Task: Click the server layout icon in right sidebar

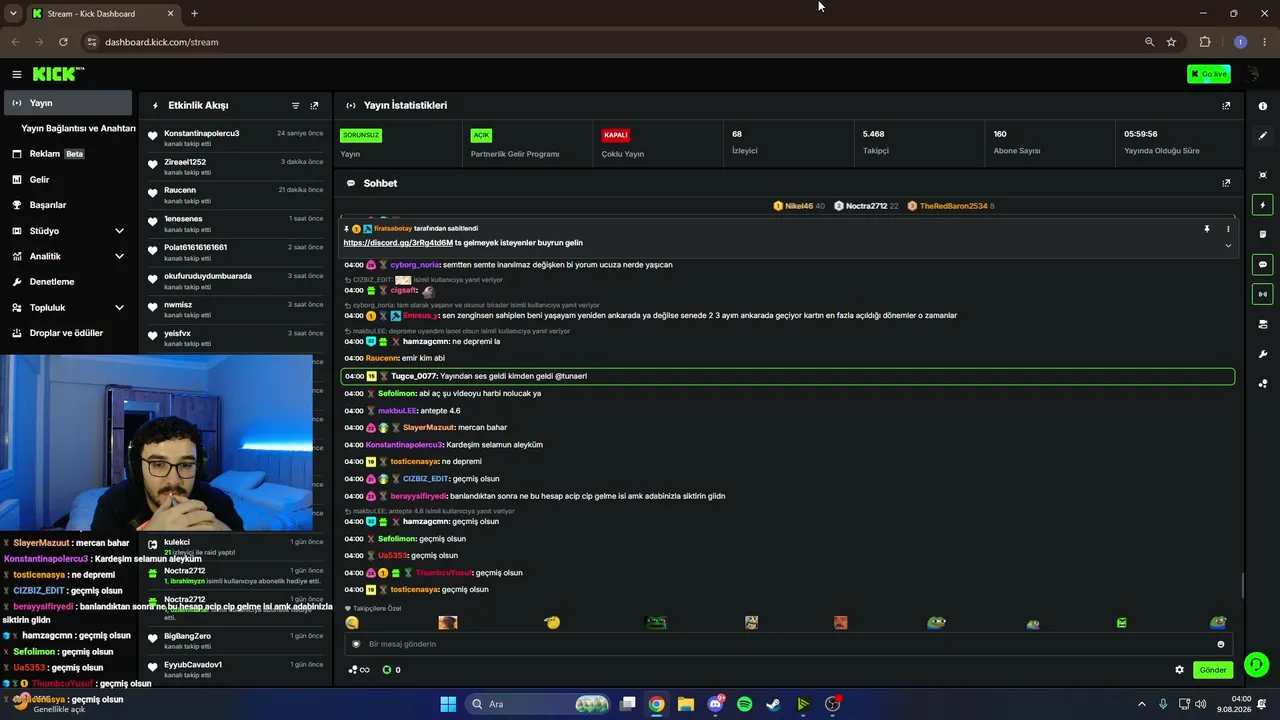Action: (1263, 324)
